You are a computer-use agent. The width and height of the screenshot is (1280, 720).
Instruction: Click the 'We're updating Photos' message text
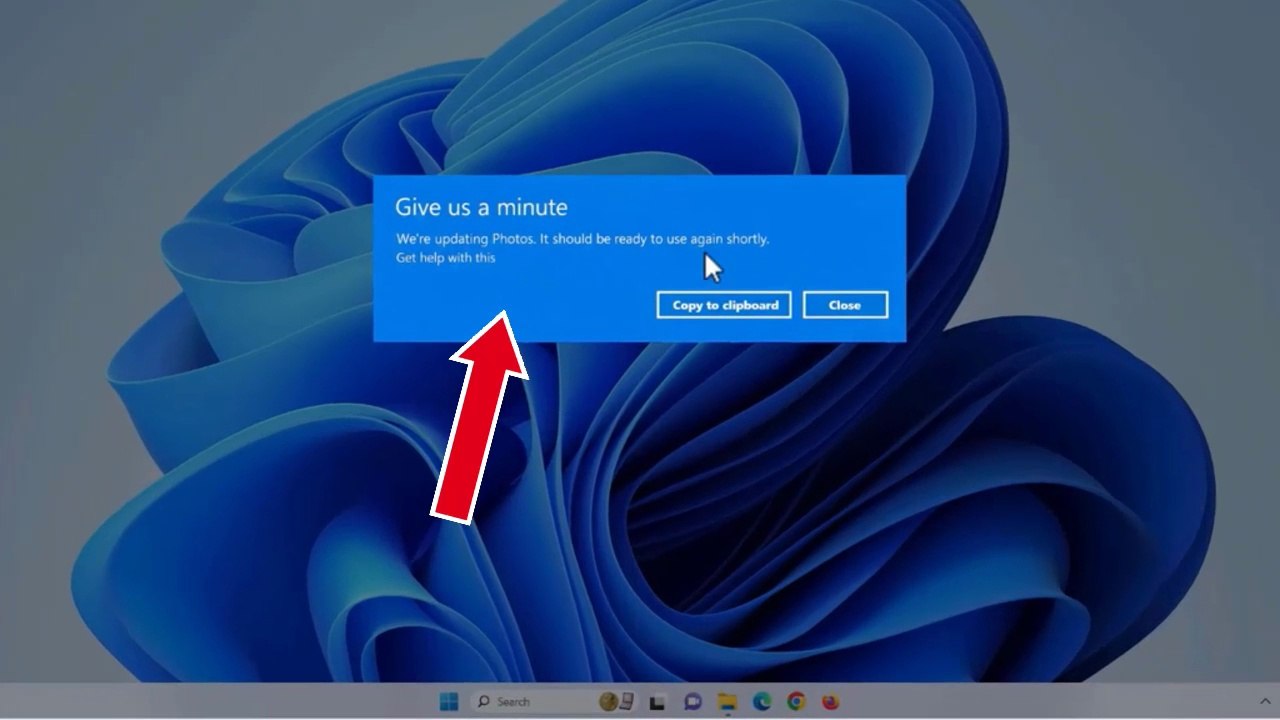(x=583, y=239)
